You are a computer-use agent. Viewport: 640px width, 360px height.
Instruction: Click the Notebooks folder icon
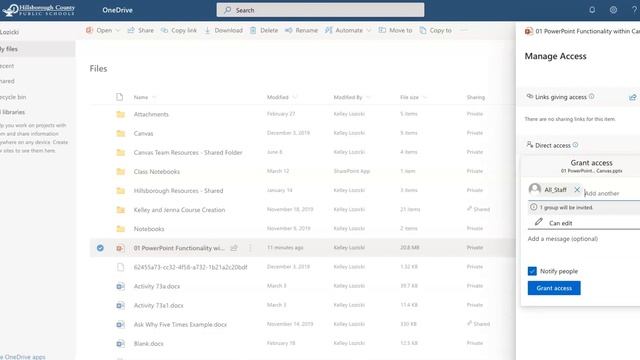point(120,229)
